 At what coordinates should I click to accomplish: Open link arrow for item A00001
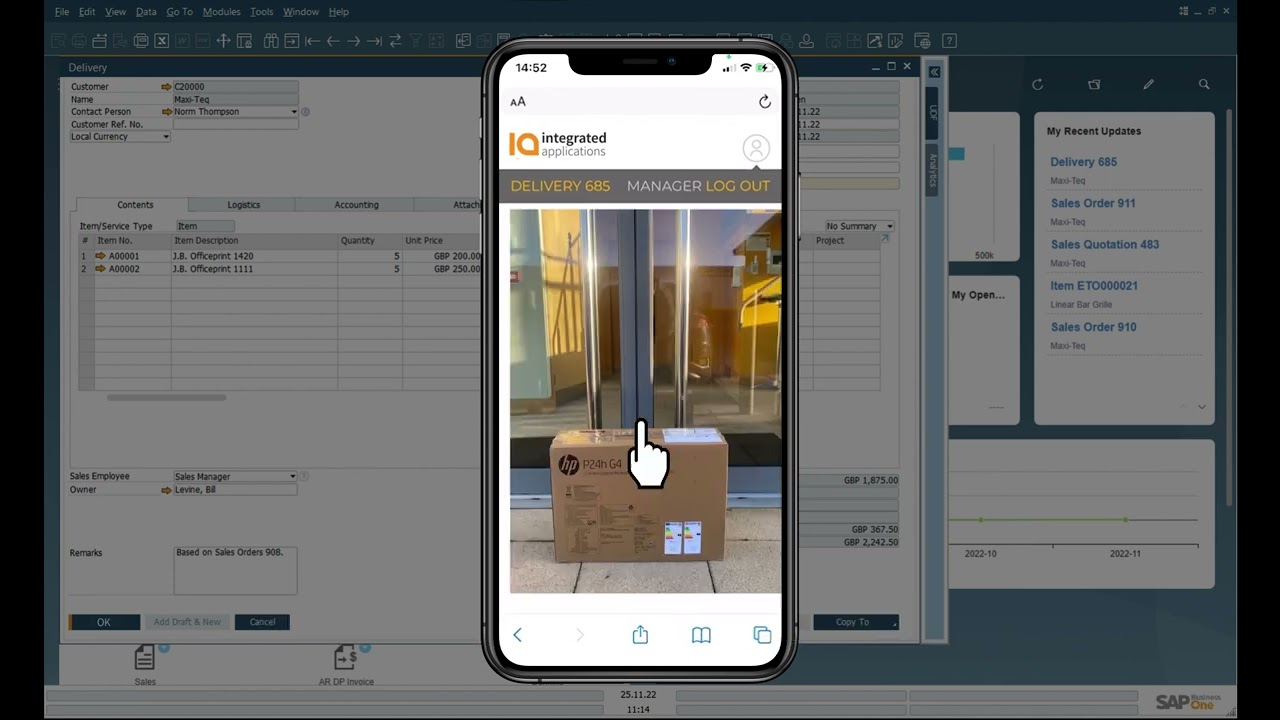(x=100, y=256)
